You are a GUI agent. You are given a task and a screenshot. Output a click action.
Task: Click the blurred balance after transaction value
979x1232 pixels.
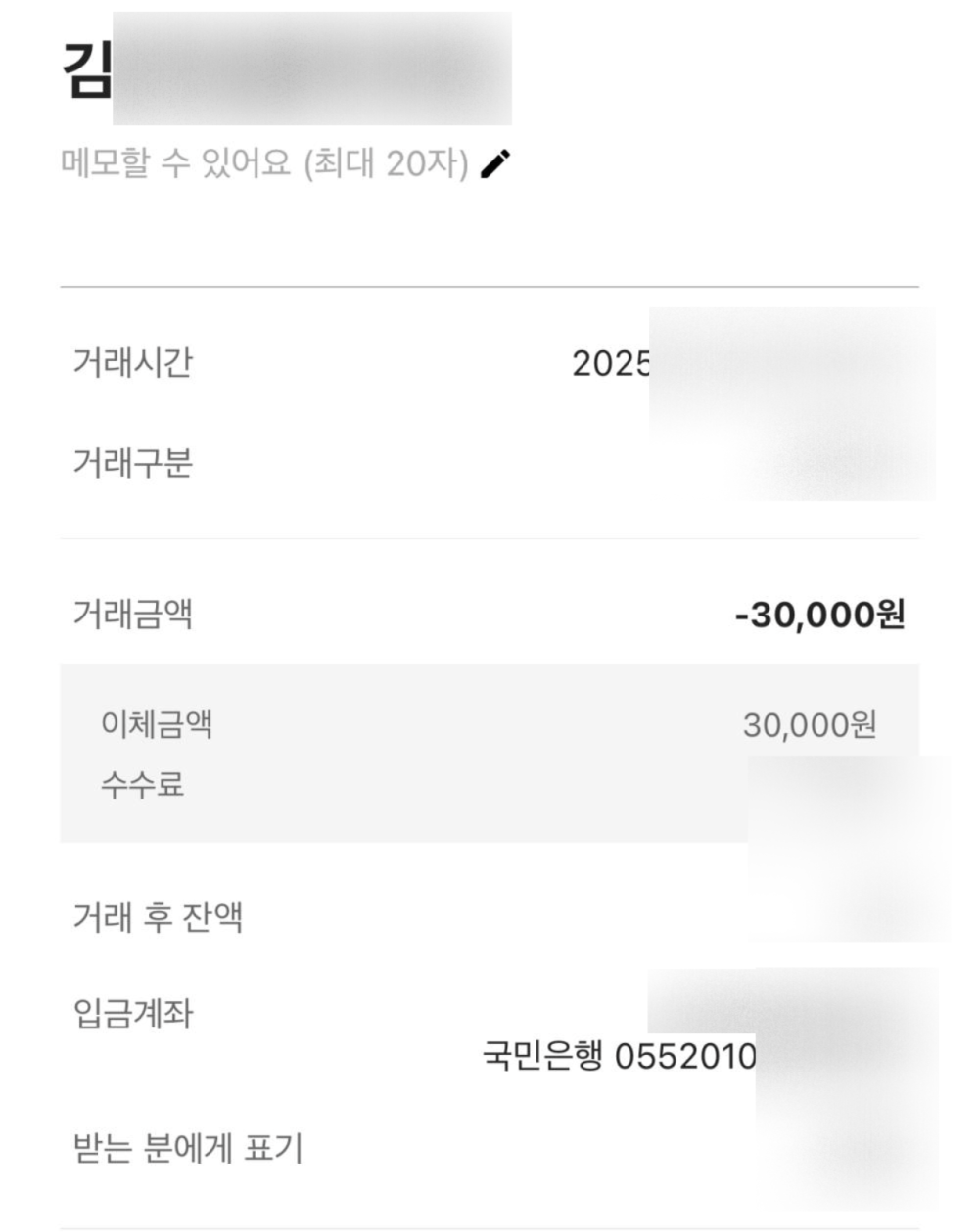(x=850, y=905)
